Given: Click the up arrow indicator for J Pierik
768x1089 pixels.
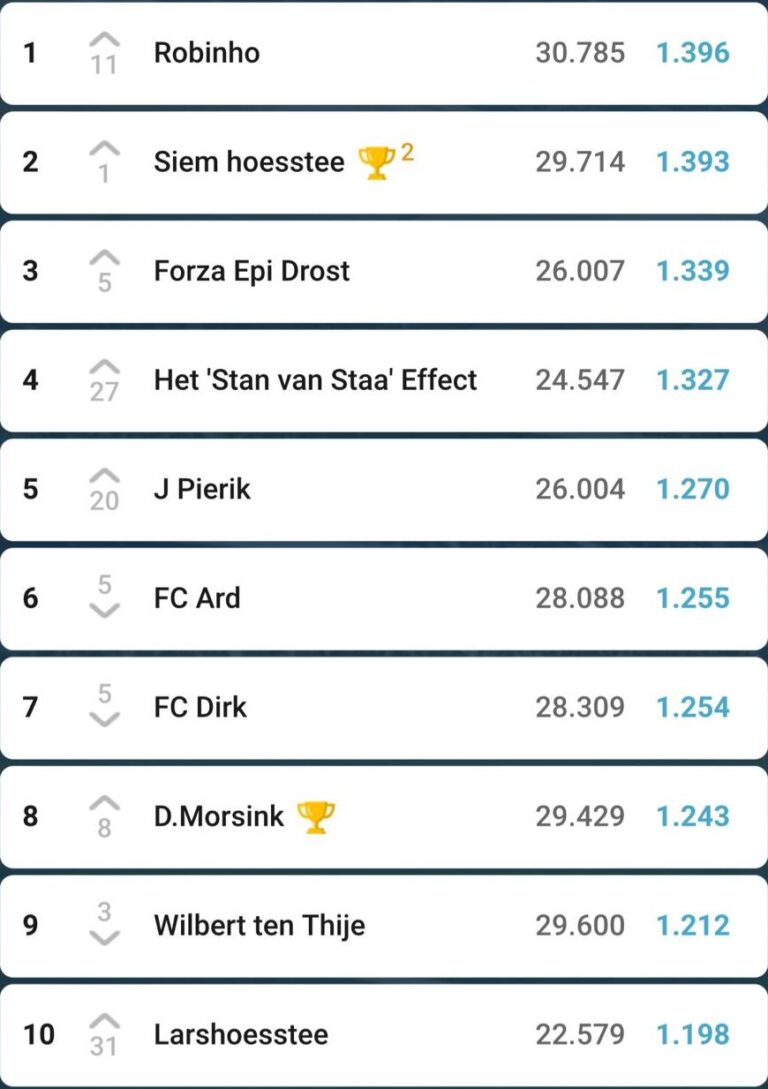Looking at the screenshot, I should pos(104,478).
